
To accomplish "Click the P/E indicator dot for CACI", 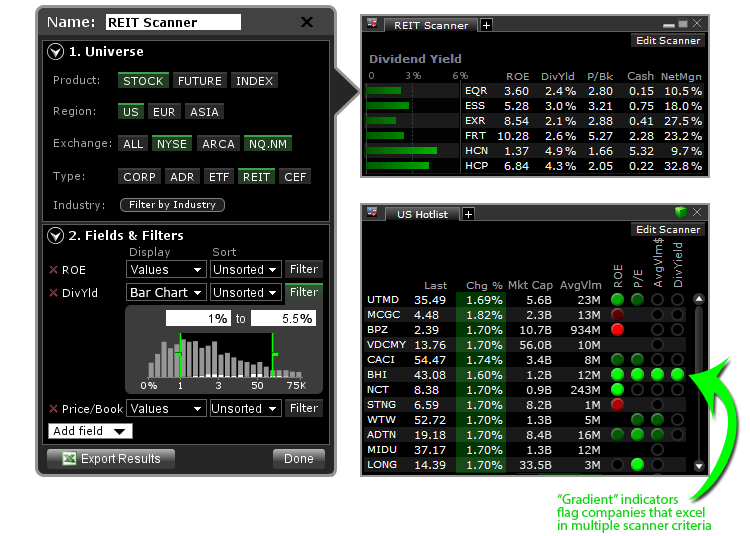I will [637, 360].
